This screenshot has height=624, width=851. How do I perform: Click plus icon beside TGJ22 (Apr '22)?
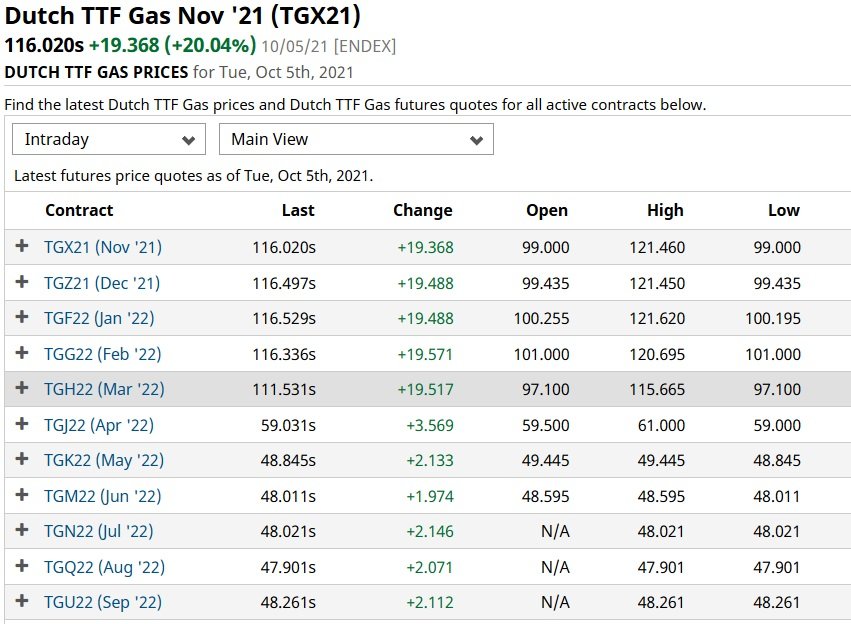[x=22, y=424]
